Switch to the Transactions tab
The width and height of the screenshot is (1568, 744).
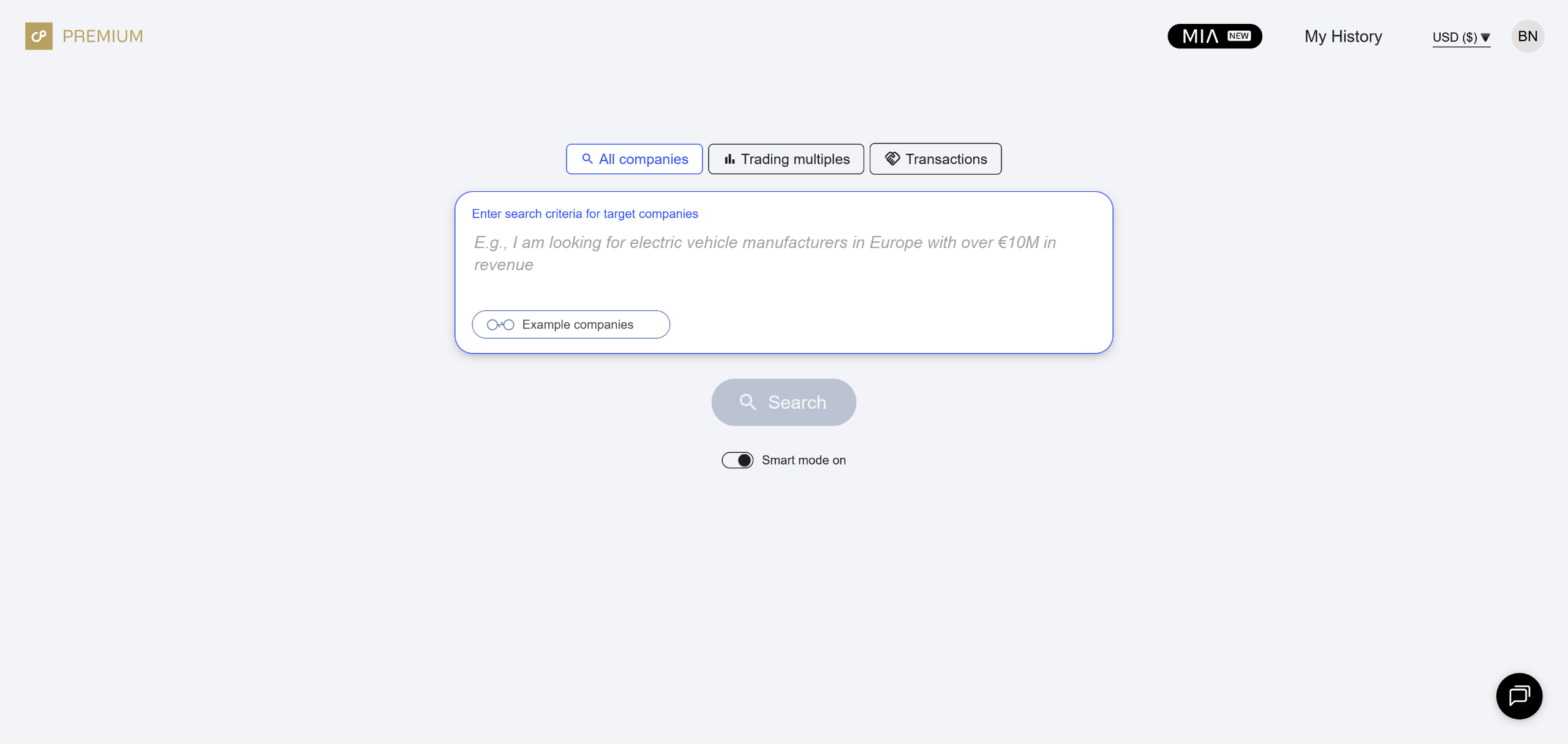pyautogui.click(x=935, y=159)
